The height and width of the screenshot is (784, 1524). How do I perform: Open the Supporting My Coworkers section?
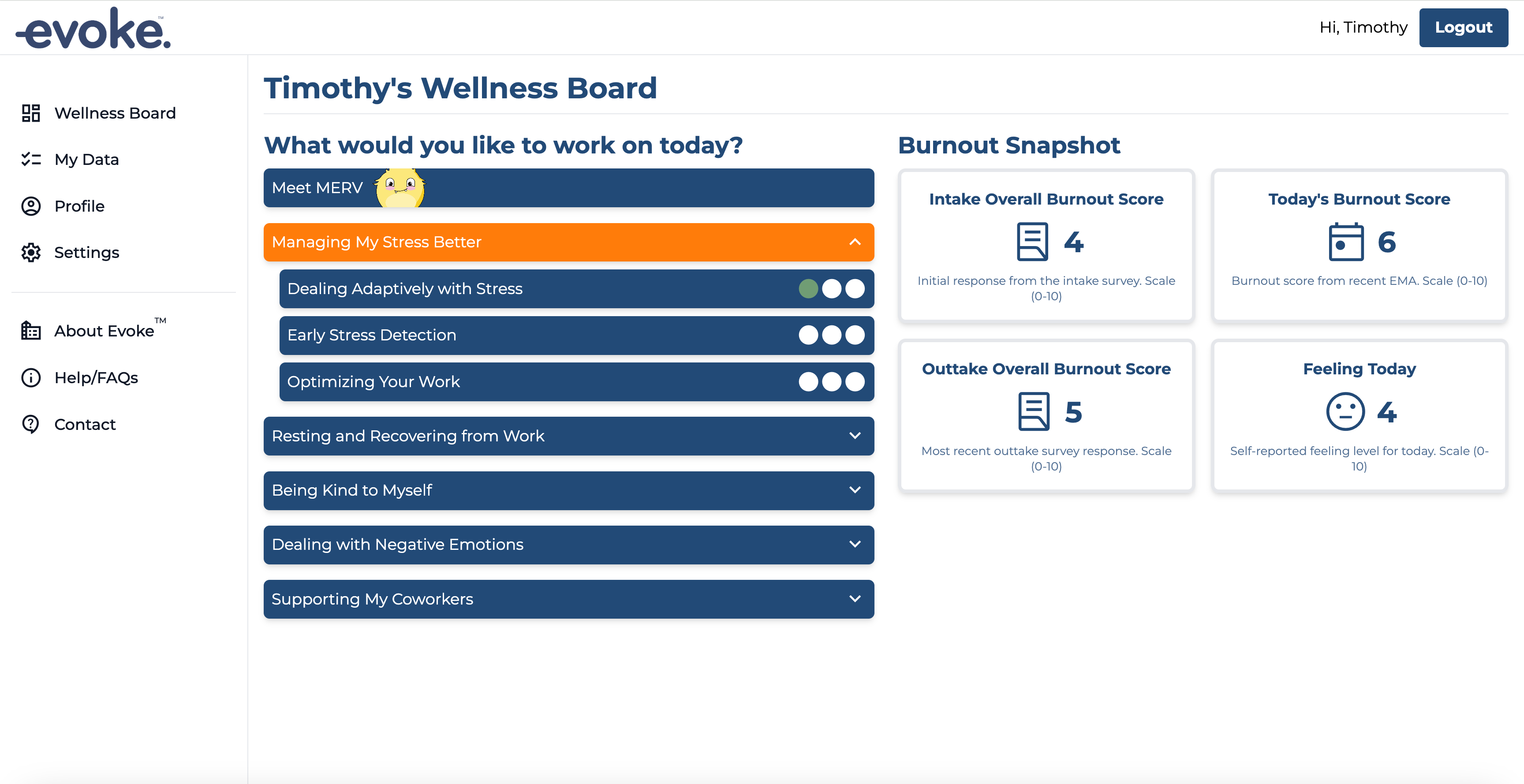(568, 599)
